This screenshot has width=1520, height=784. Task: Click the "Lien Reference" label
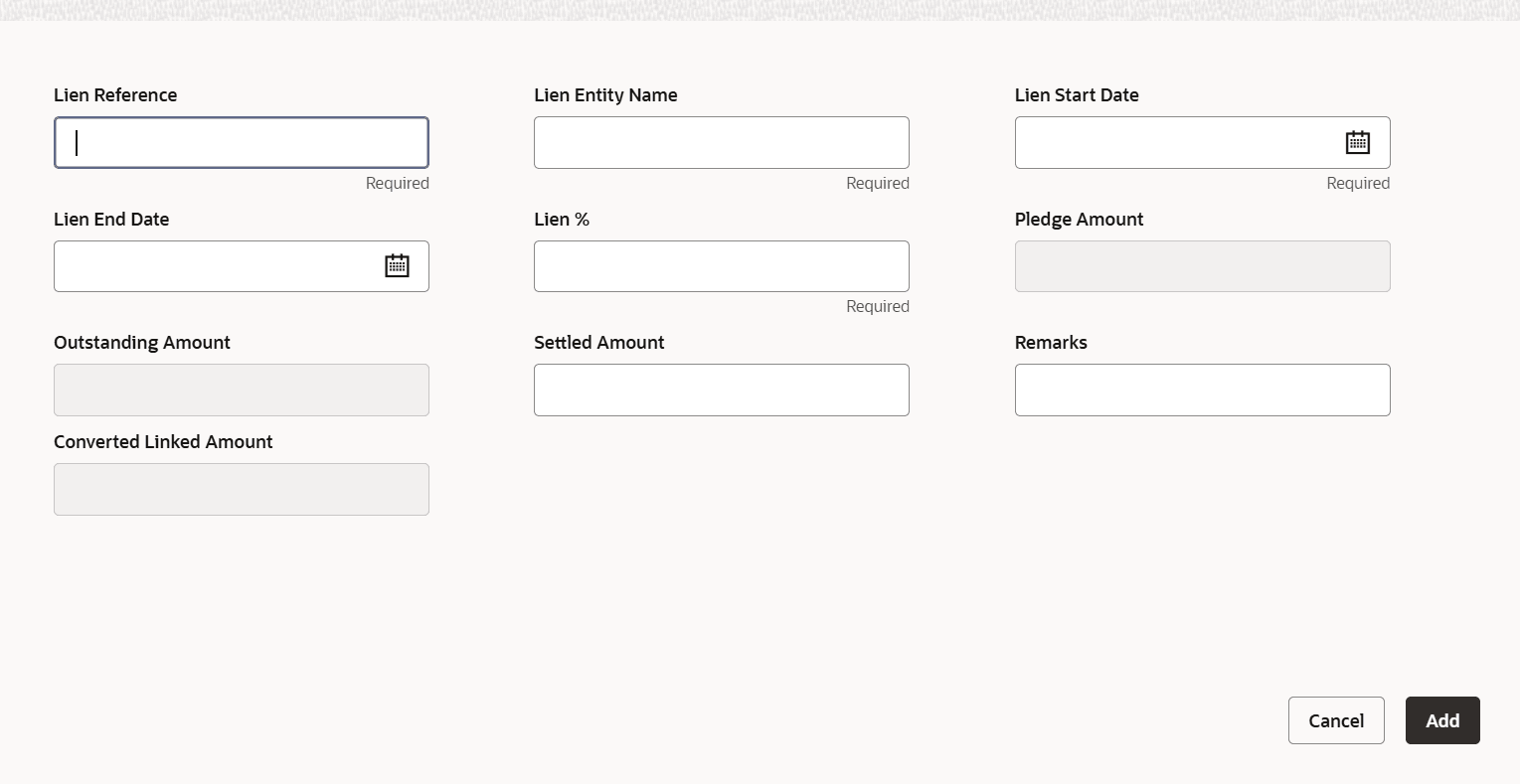(115, 95)
